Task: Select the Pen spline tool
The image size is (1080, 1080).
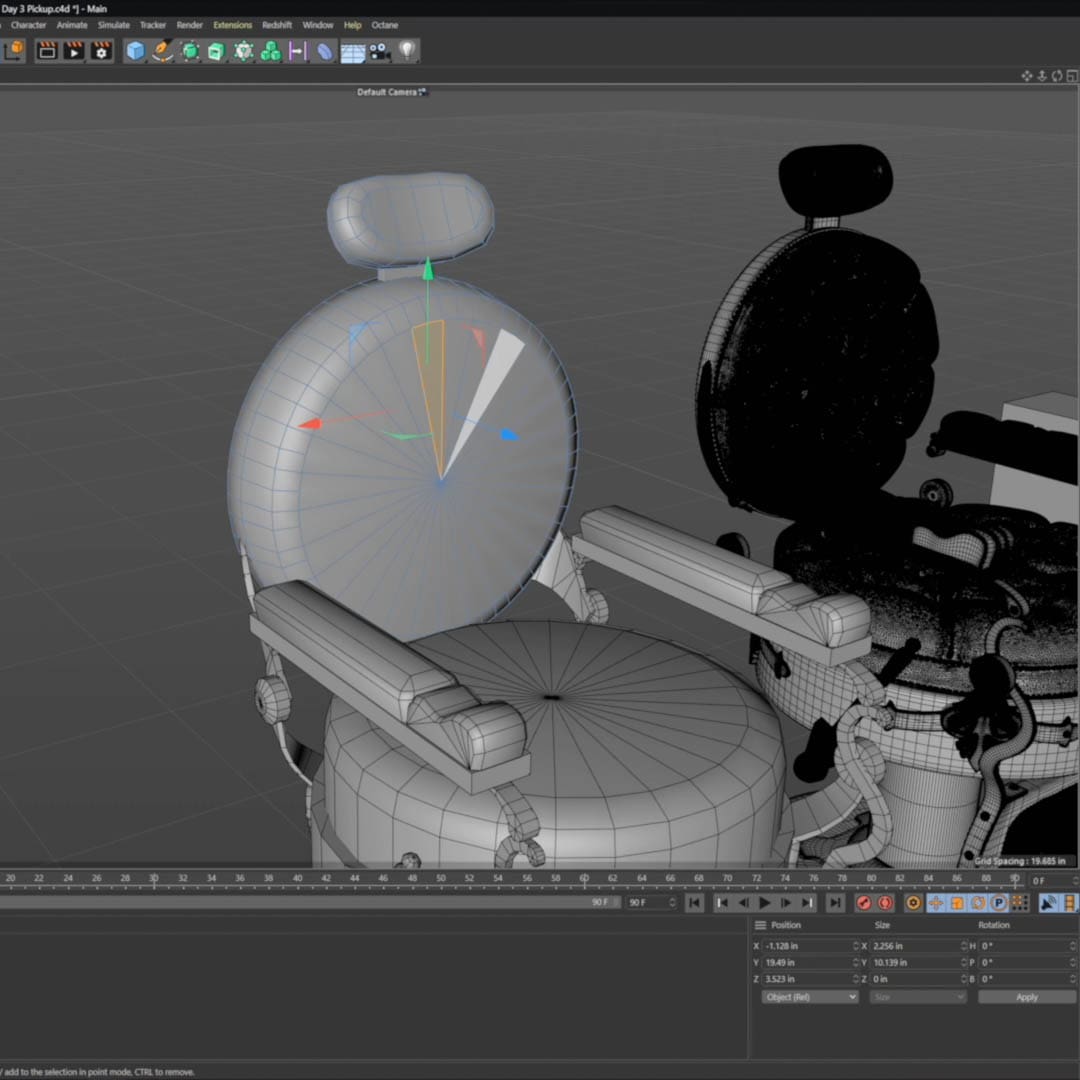Action: pos(162,51)
